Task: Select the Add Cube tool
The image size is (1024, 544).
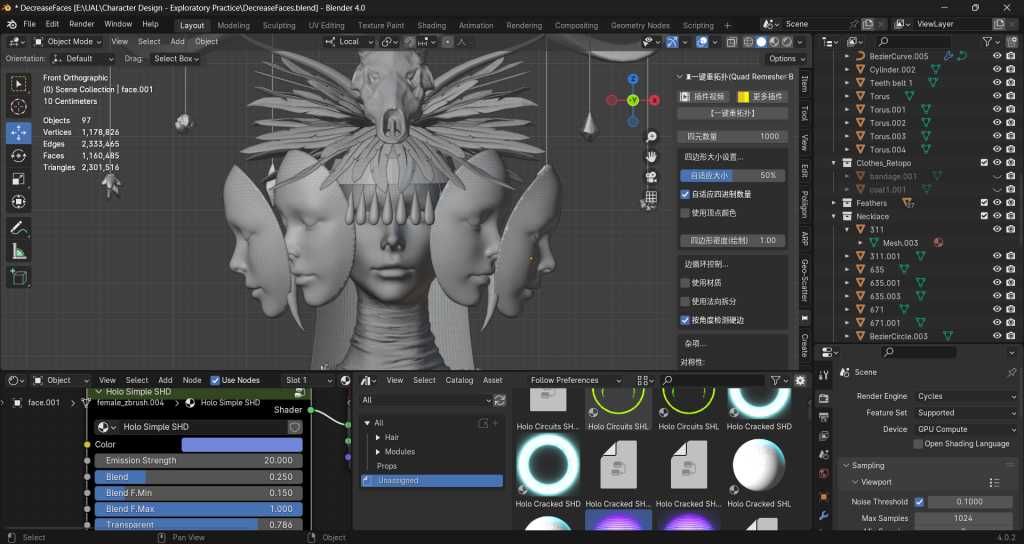Action: click(x=18, y=277)
